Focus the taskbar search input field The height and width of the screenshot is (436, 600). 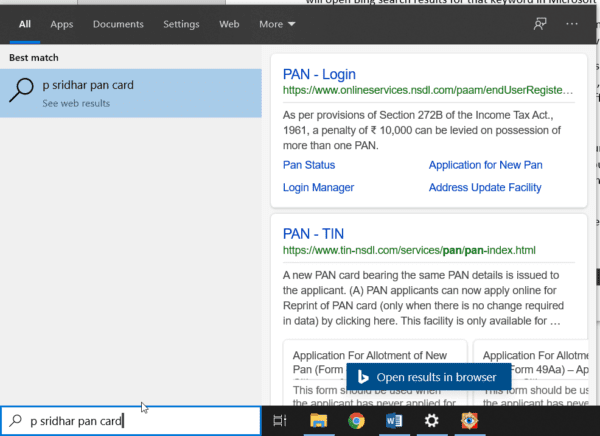tap(131, 421)
